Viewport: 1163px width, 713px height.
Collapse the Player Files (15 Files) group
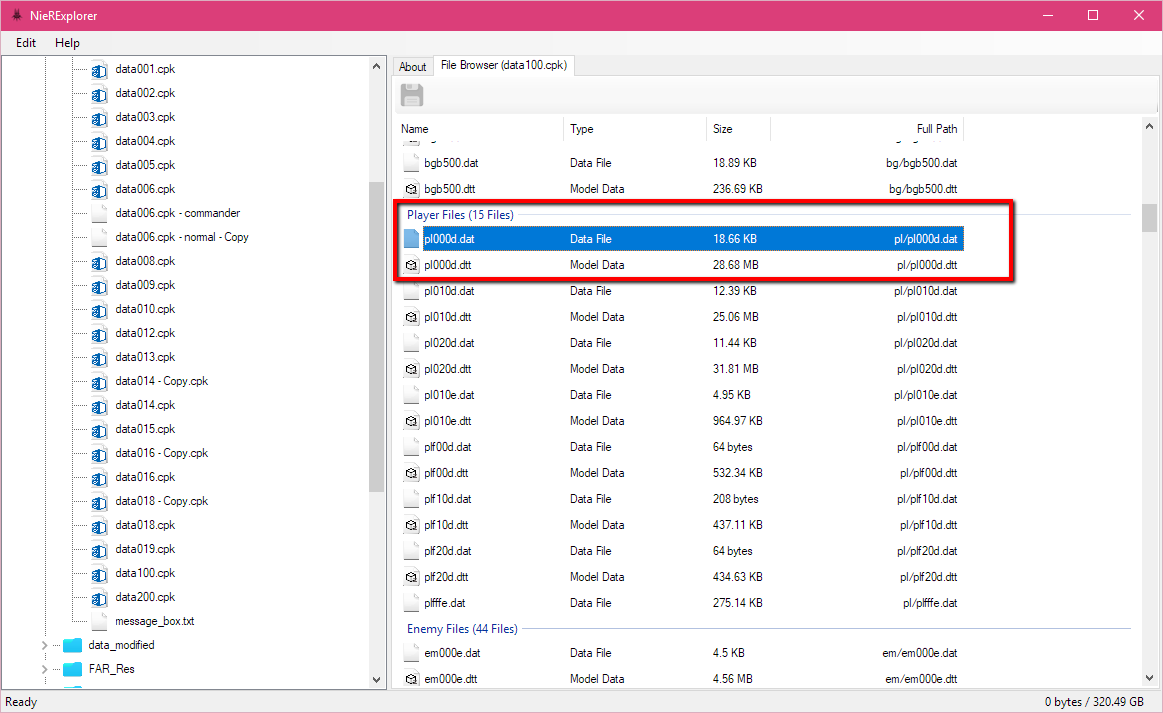[x=460, y=215]
